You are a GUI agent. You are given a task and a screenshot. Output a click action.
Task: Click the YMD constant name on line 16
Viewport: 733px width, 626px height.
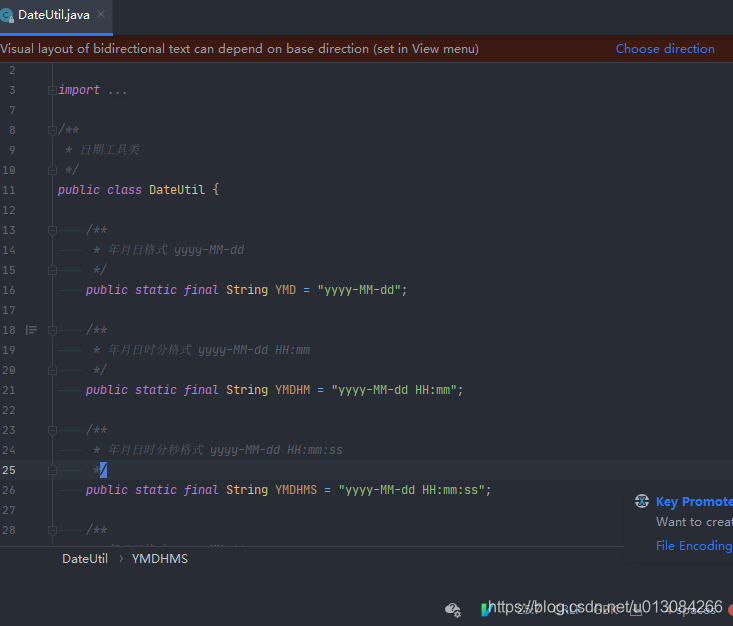285,290
